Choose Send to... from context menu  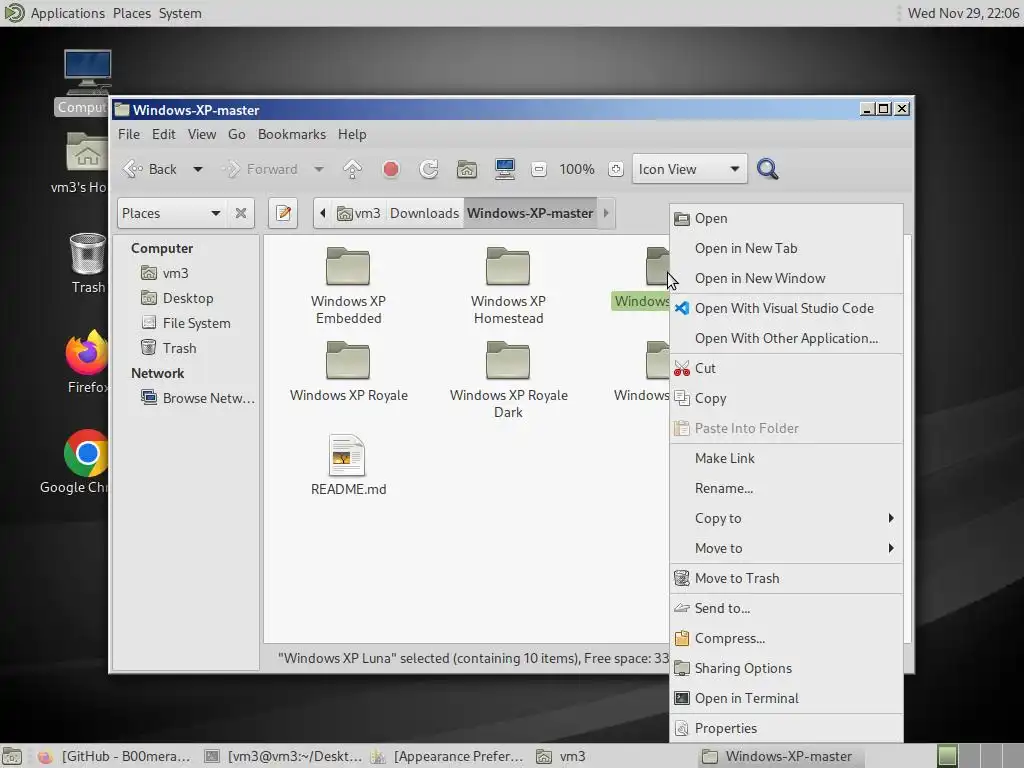pyautogui.click(x=786, y=609)
